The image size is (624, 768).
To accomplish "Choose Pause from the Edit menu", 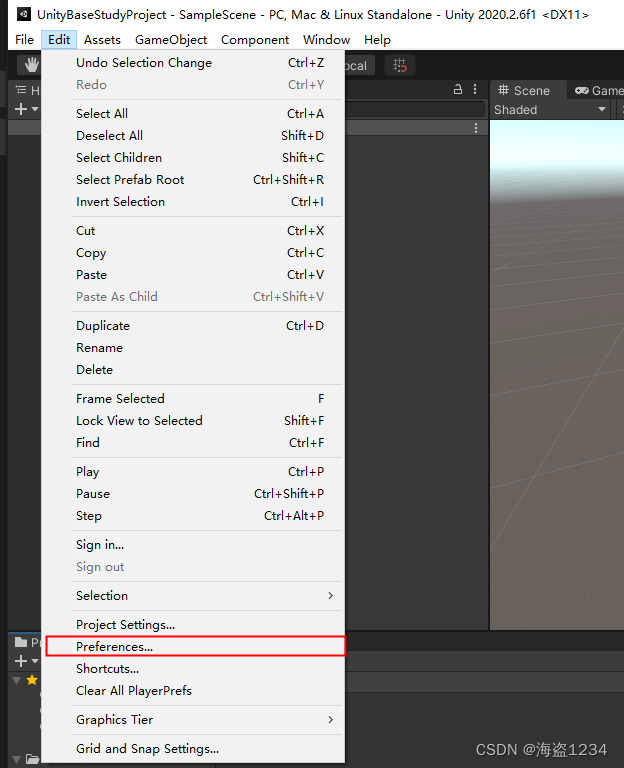I will [195, 494].
